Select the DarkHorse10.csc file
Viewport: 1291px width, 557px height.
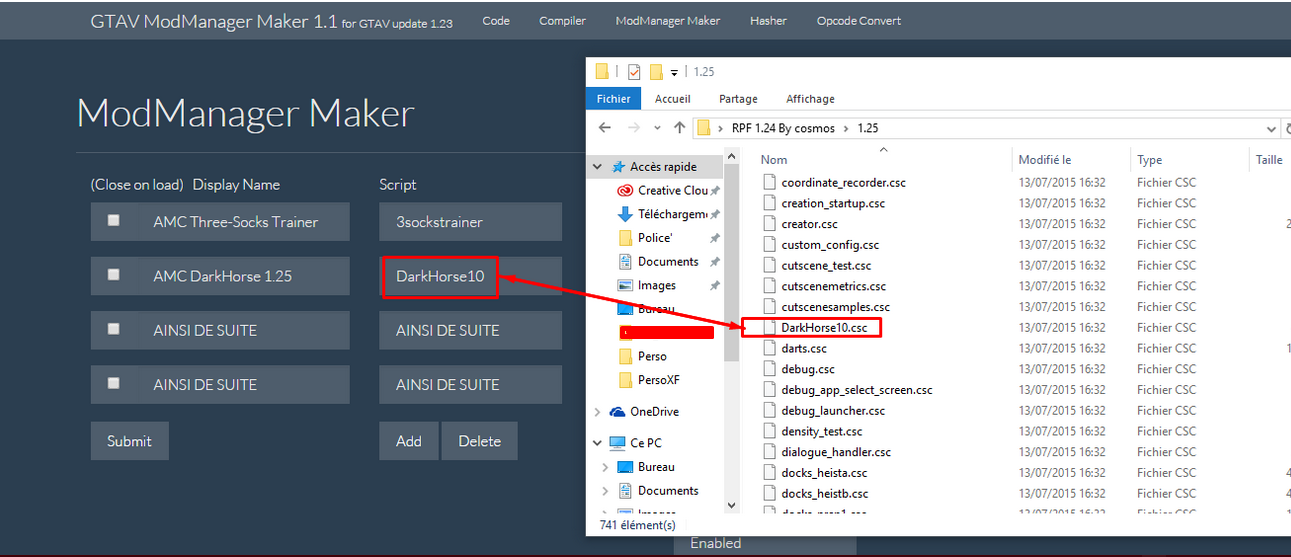point(825,327)
